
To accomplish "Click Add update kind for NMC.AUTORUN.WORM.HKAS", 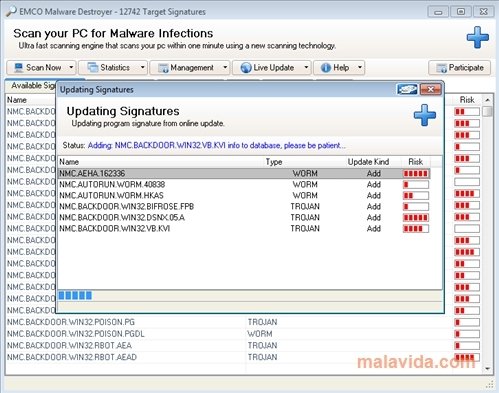I will pyautogui.click(x=374, y=195).
